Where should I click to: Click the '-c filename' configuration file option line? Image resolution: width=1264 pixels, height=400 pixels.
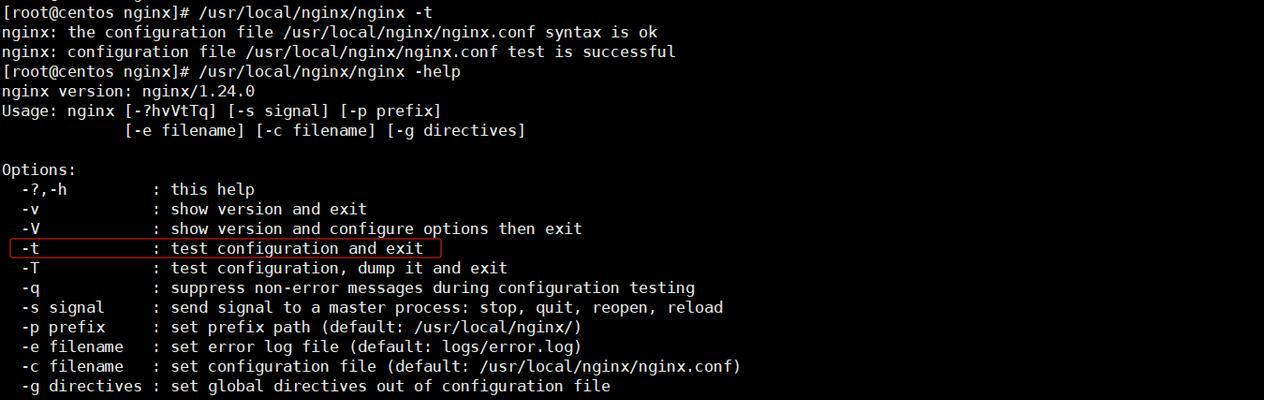point(381,366)
